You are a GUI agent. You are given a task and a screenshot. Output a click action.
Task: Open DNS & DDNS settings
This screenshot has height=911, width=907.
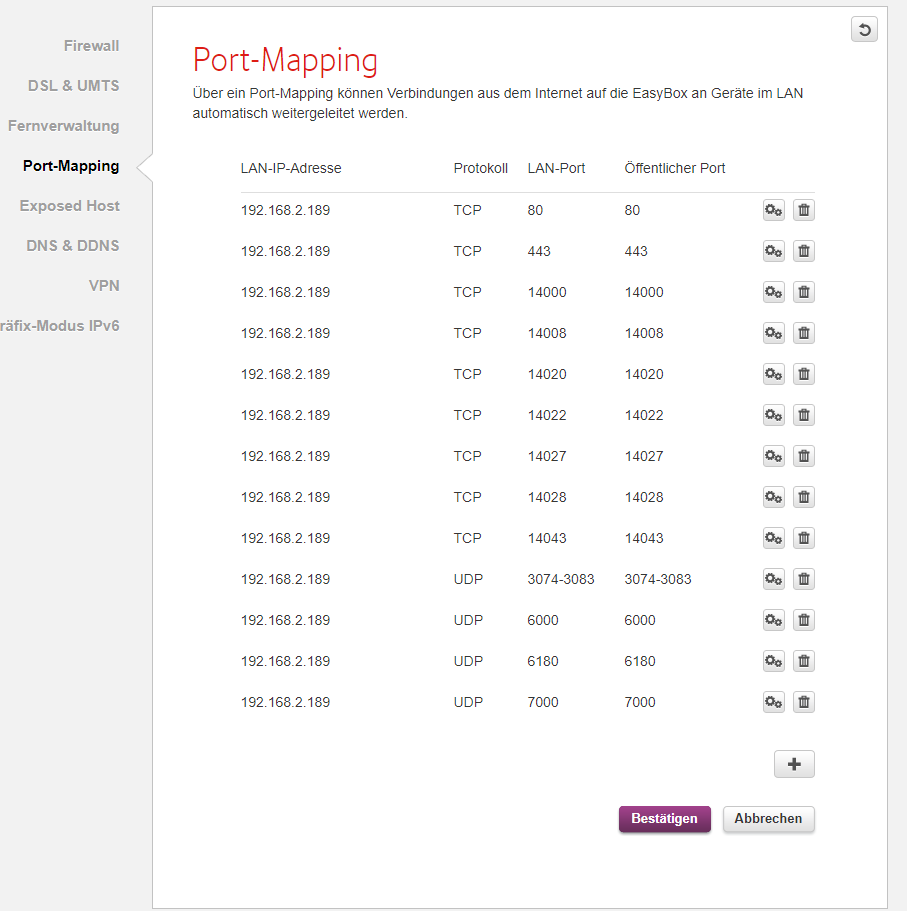[73, 246]
